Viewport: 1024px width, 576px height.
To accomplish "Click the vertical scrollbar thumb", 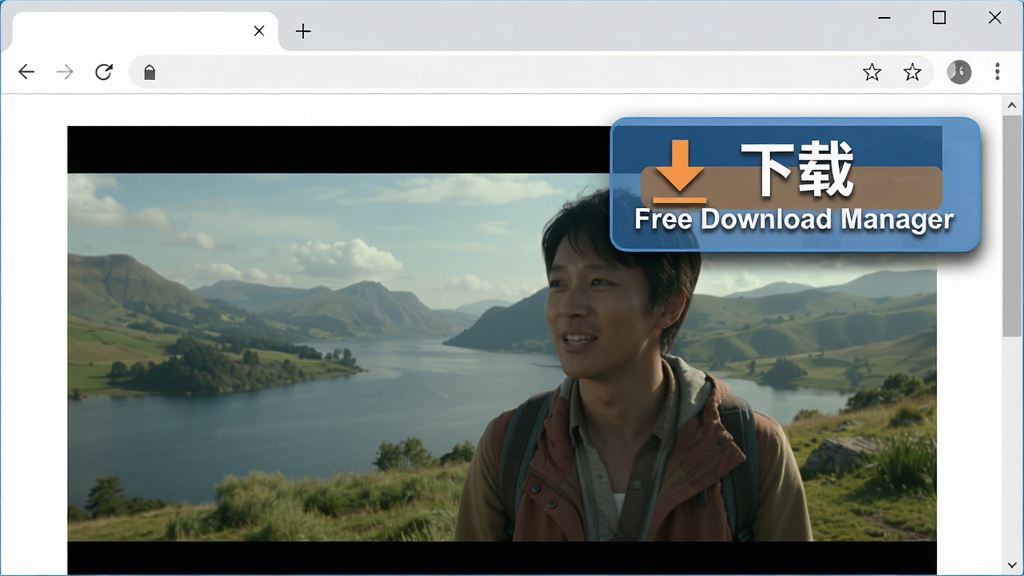I will (1012, 226).
